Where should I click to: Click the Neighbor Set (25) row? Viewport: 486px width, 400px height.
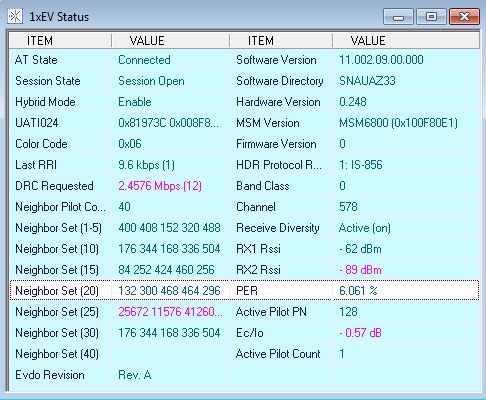click(244, 312)
